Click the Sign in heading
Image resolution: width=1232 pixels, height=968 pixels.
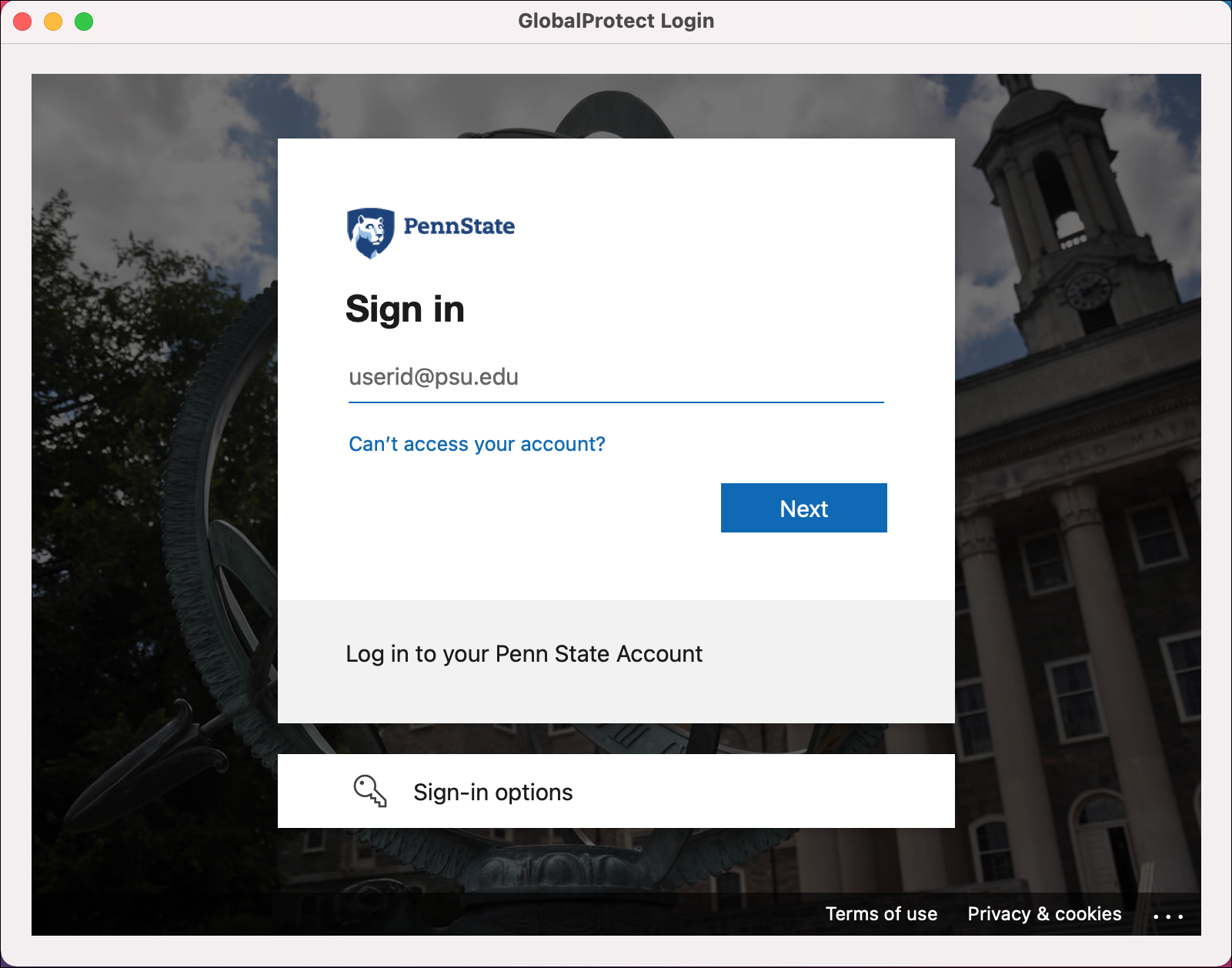(x=405, y=309)
